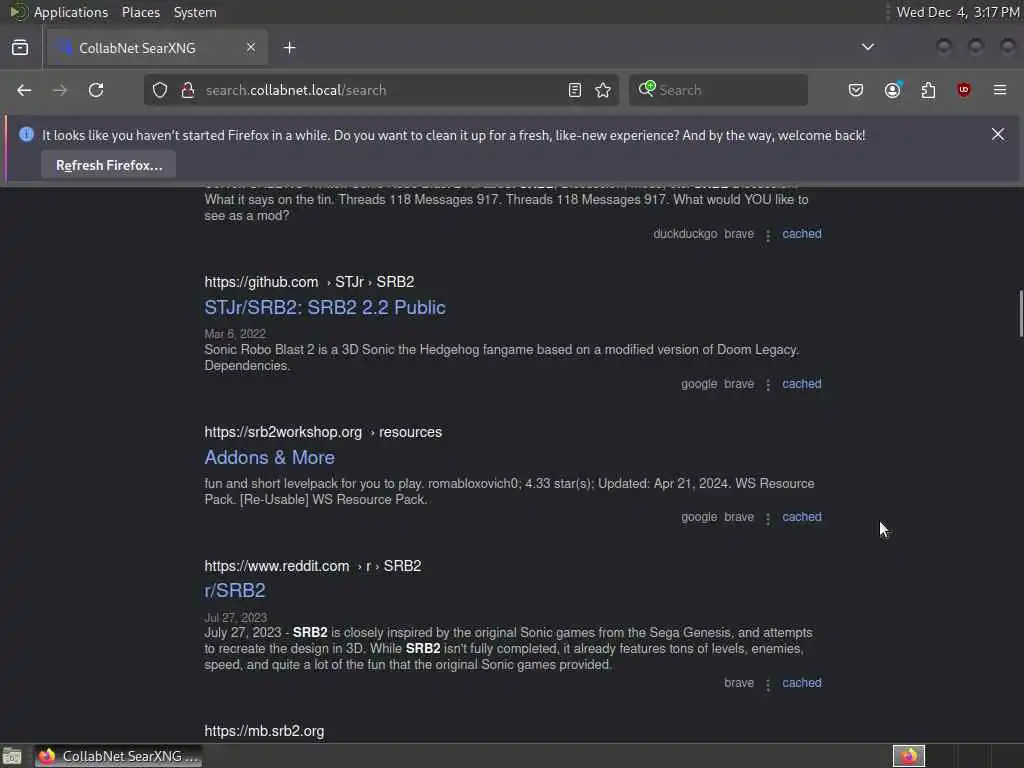Click the clock showing Wed Dec 4
Viewport: 1024px width, 768px height.
(x=957, y=12)
